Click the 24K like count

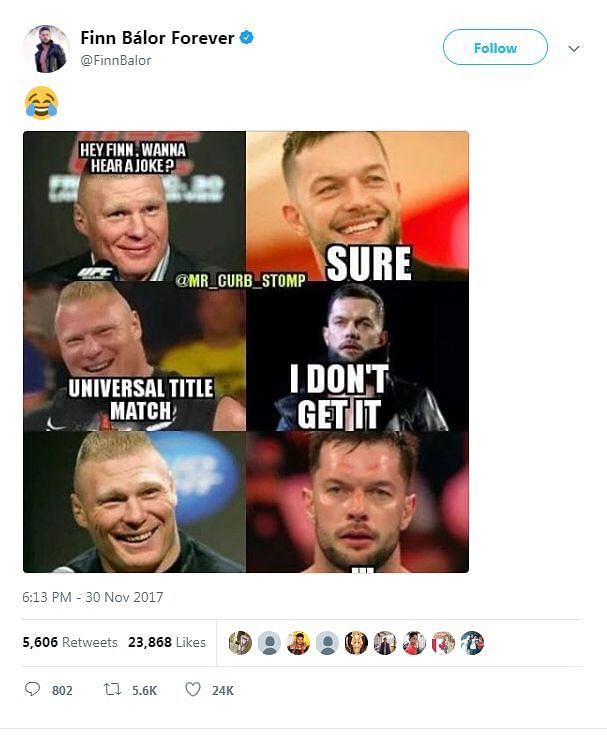pos(222,690)
